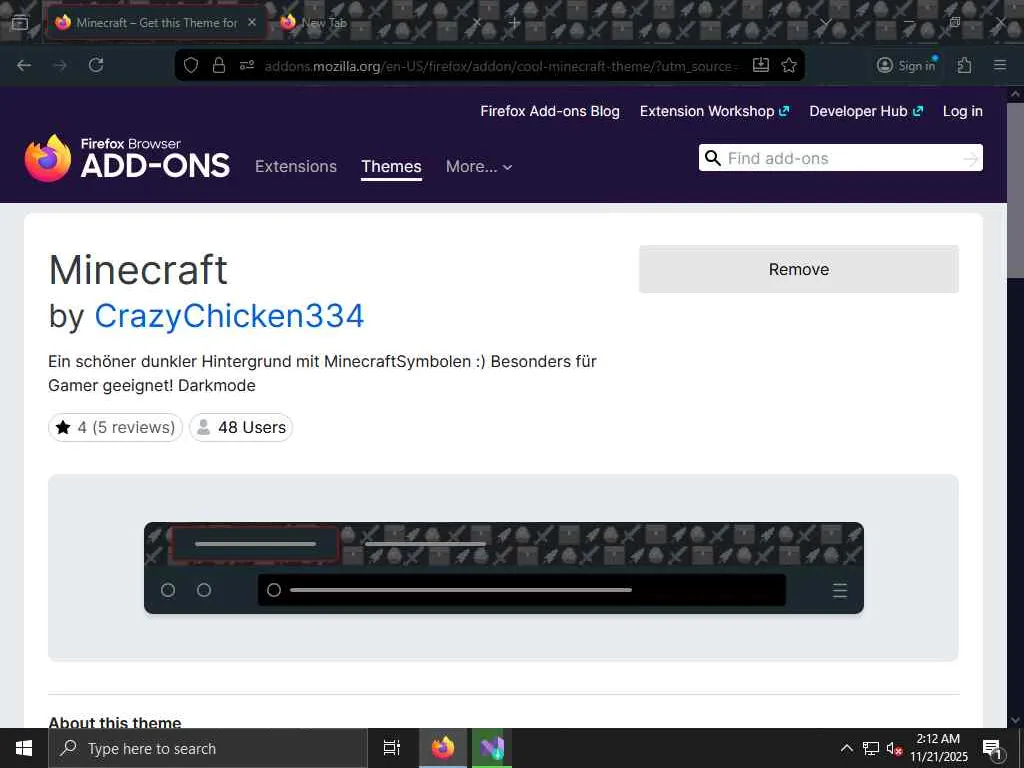
Task: Click the page vertical scrollbar thumb
Action: coord(1016,189)
